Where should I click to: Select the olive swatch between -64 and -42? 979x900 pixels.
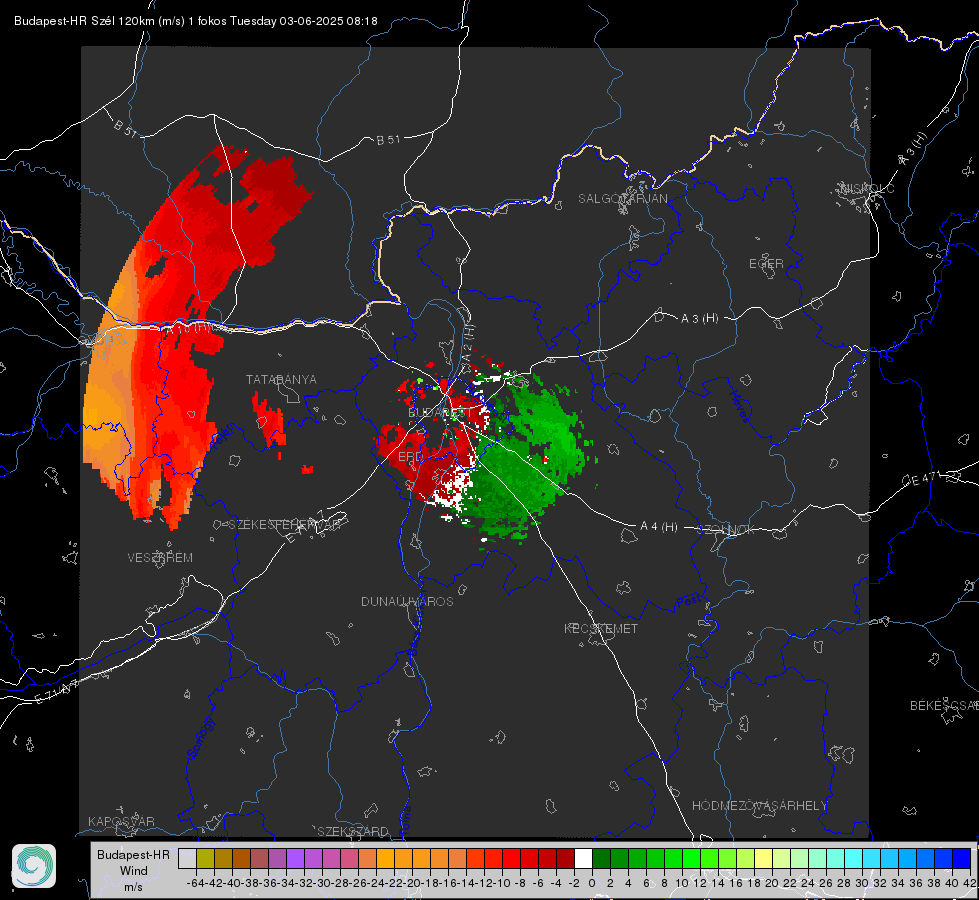coord(205,858)
